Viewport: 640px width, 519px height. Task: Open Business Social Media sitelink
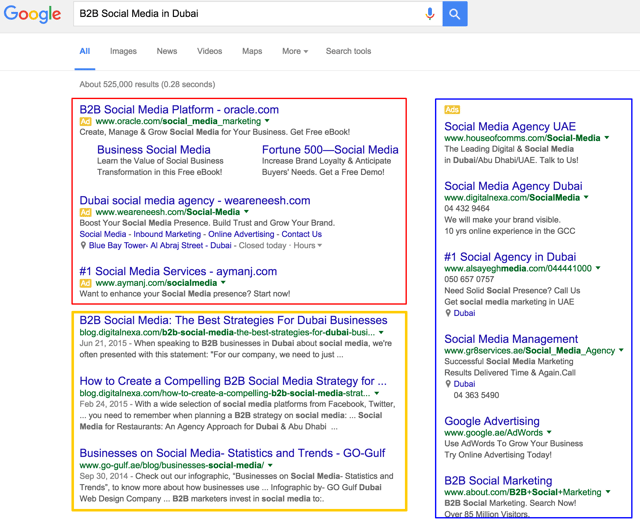point(154,150)
